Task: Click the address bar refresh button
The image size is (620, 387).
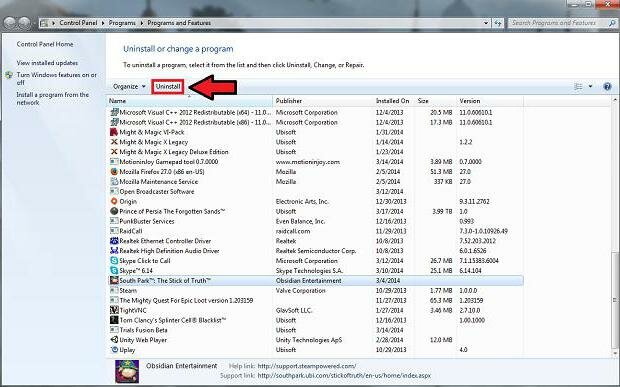Action: [498, 23]
